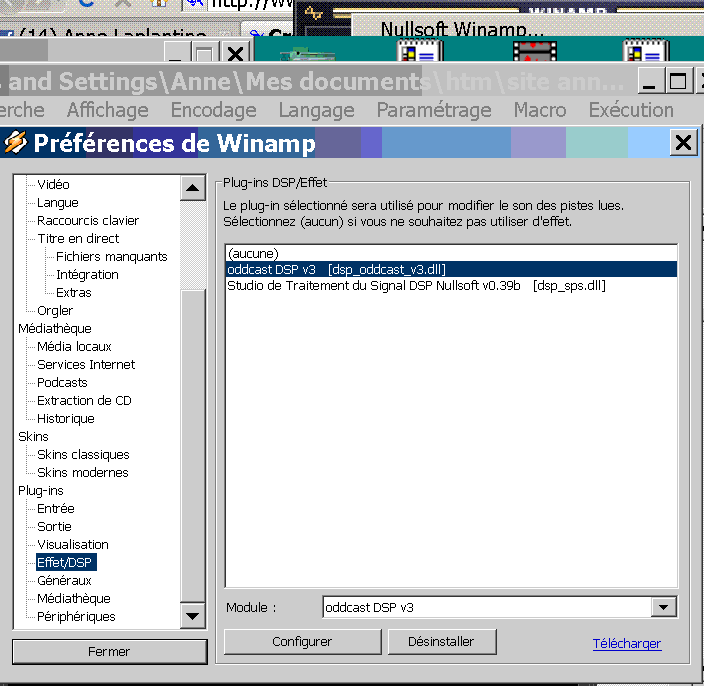Select Intégration under Titre en direct

87,274
